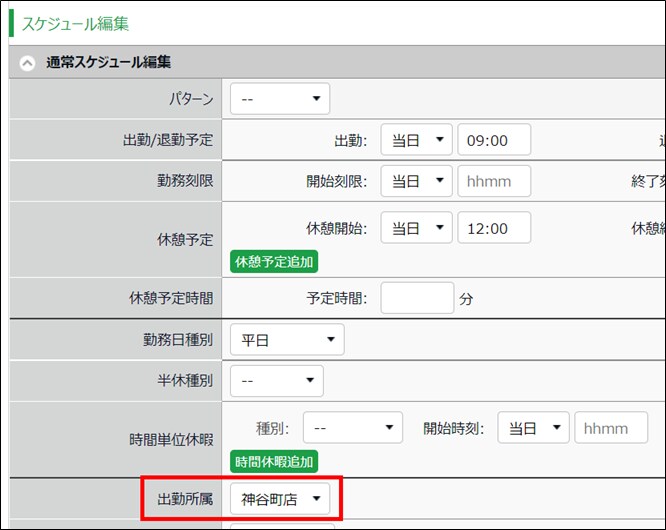
Task: Click the 通常スケジュール編集 section header text
Action: (108, 62)
